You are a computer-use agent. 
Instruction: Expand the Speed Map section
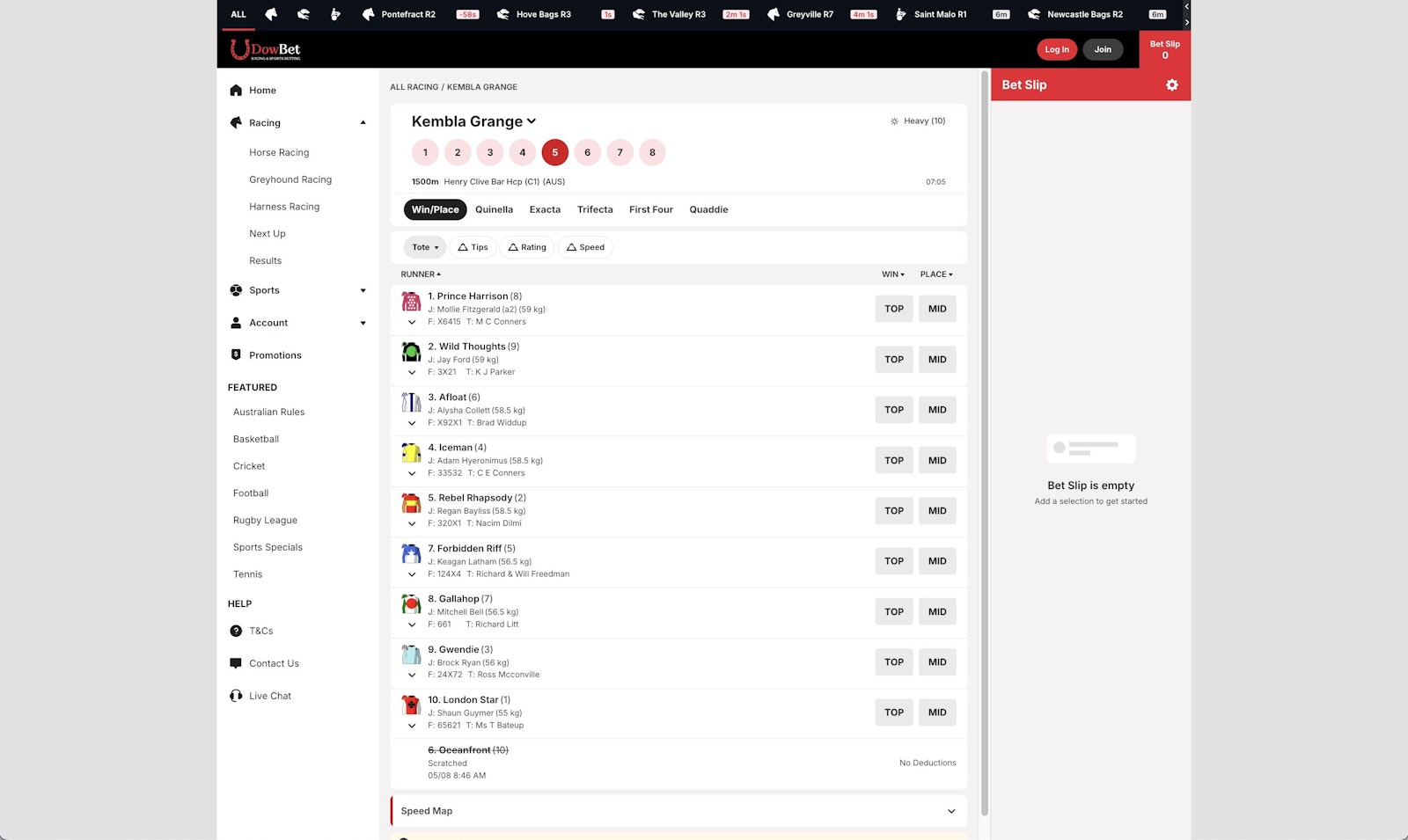[950, 810]
